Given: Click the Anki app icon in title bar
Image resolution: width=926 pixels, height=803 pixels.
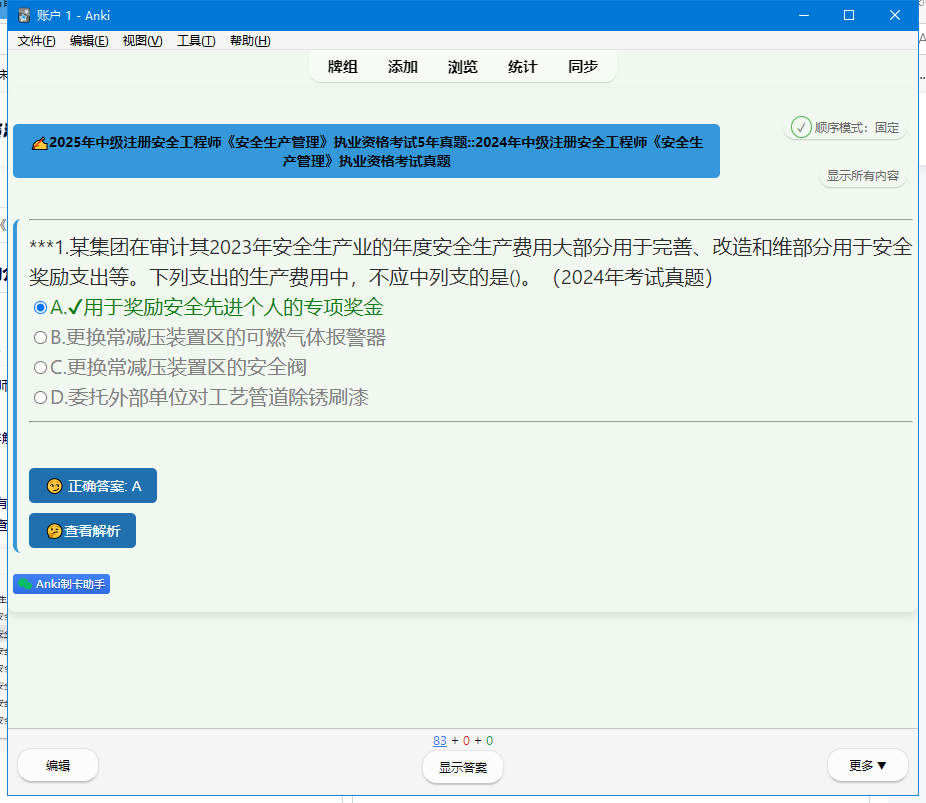Looking at the screenshot, I should (x=24, y=15).
